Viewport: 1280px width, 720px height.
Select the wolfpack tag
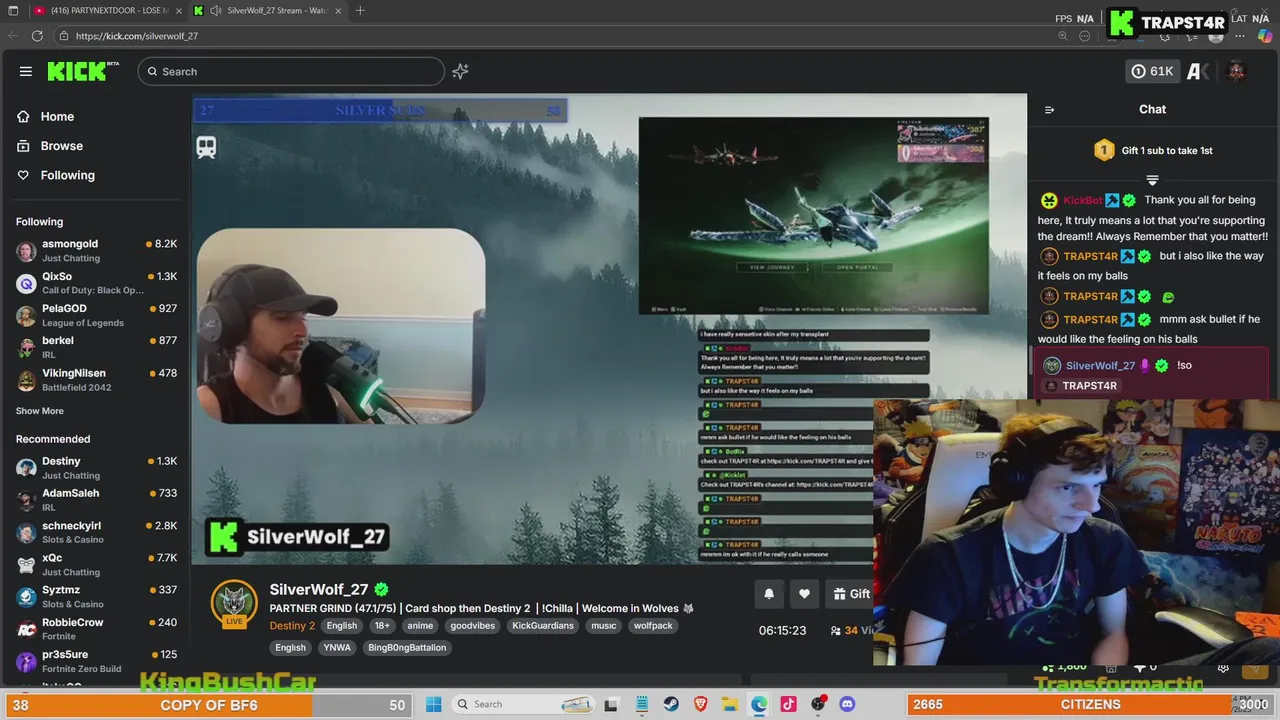click(x=653, y=626)
